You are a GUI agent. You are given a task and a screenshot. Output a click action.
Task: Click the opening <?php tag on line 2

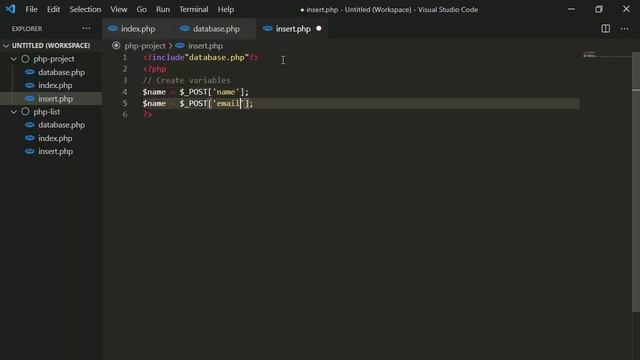pos(155,69)
